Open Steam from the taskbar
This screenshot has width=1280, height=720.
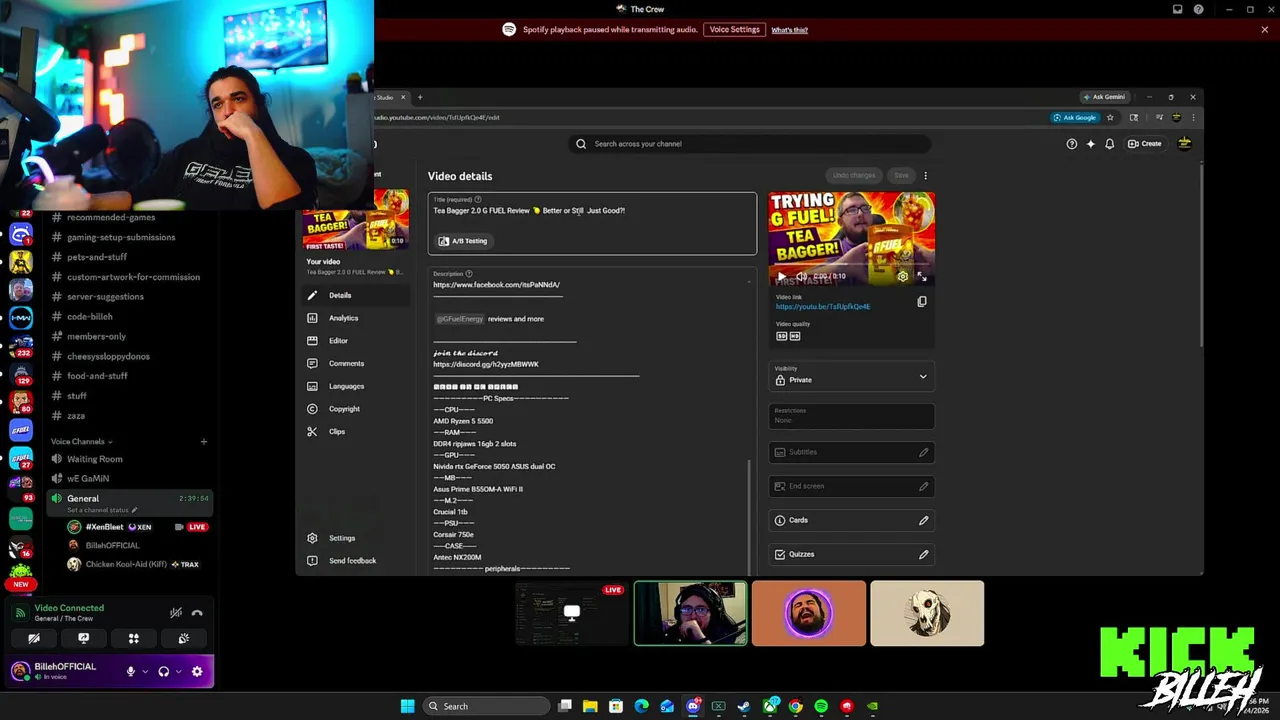pos(744,706)
